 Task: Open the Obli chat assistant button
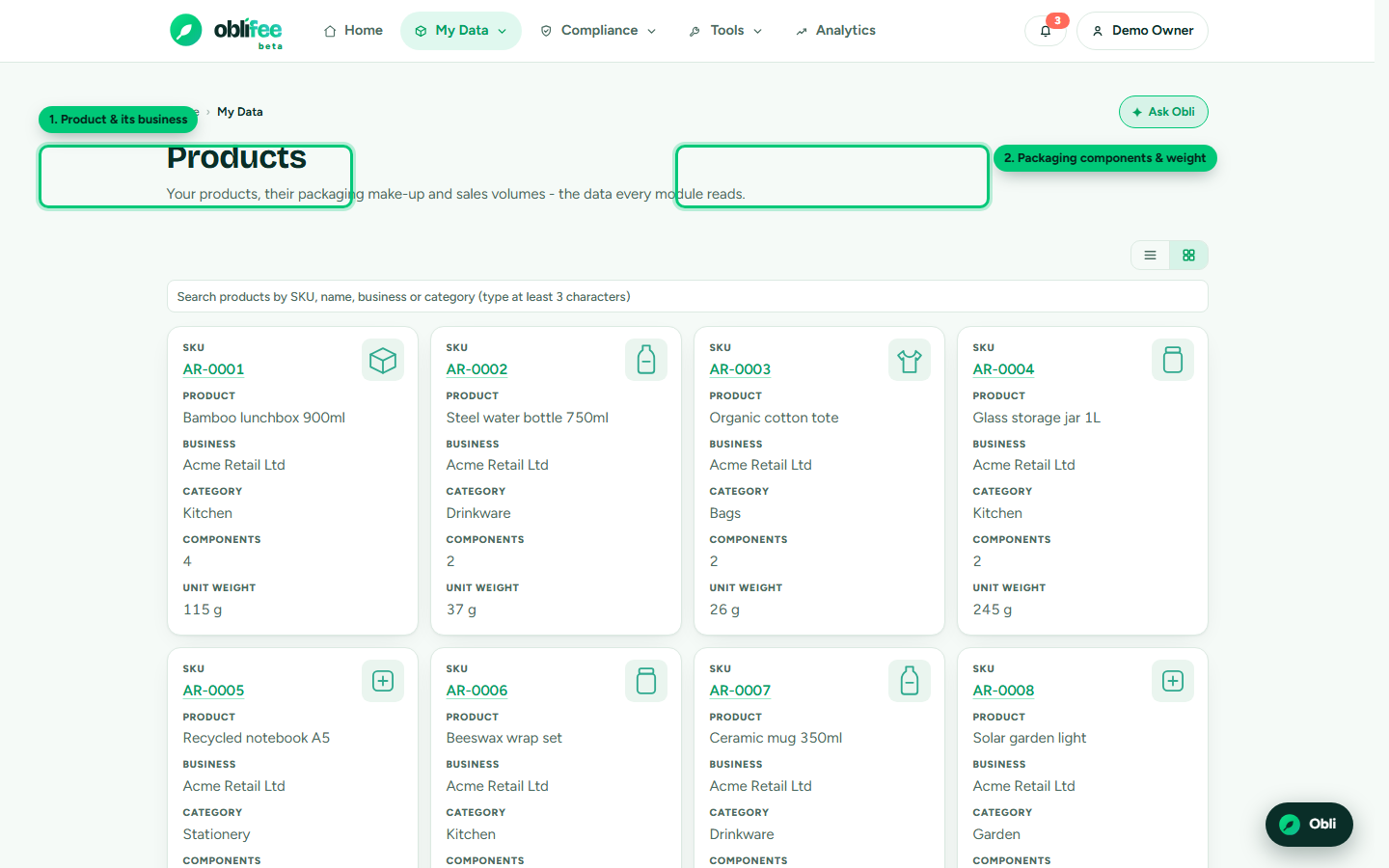click(x=1309, y=825)
